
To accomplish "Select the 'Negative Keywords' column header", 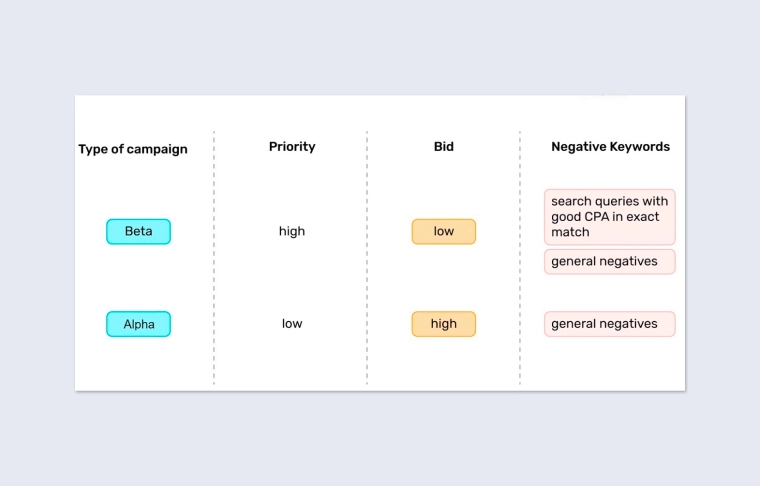I will tap(610, 147).
